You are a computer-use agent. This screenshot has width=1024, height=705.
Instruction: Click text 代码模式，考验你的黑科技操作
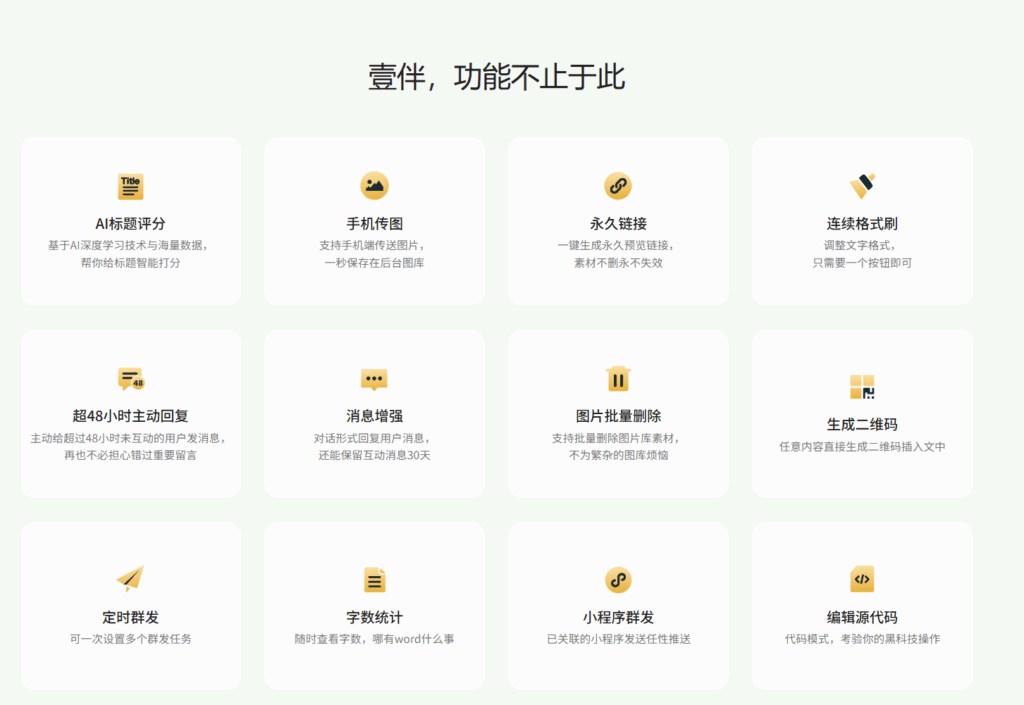862,639
